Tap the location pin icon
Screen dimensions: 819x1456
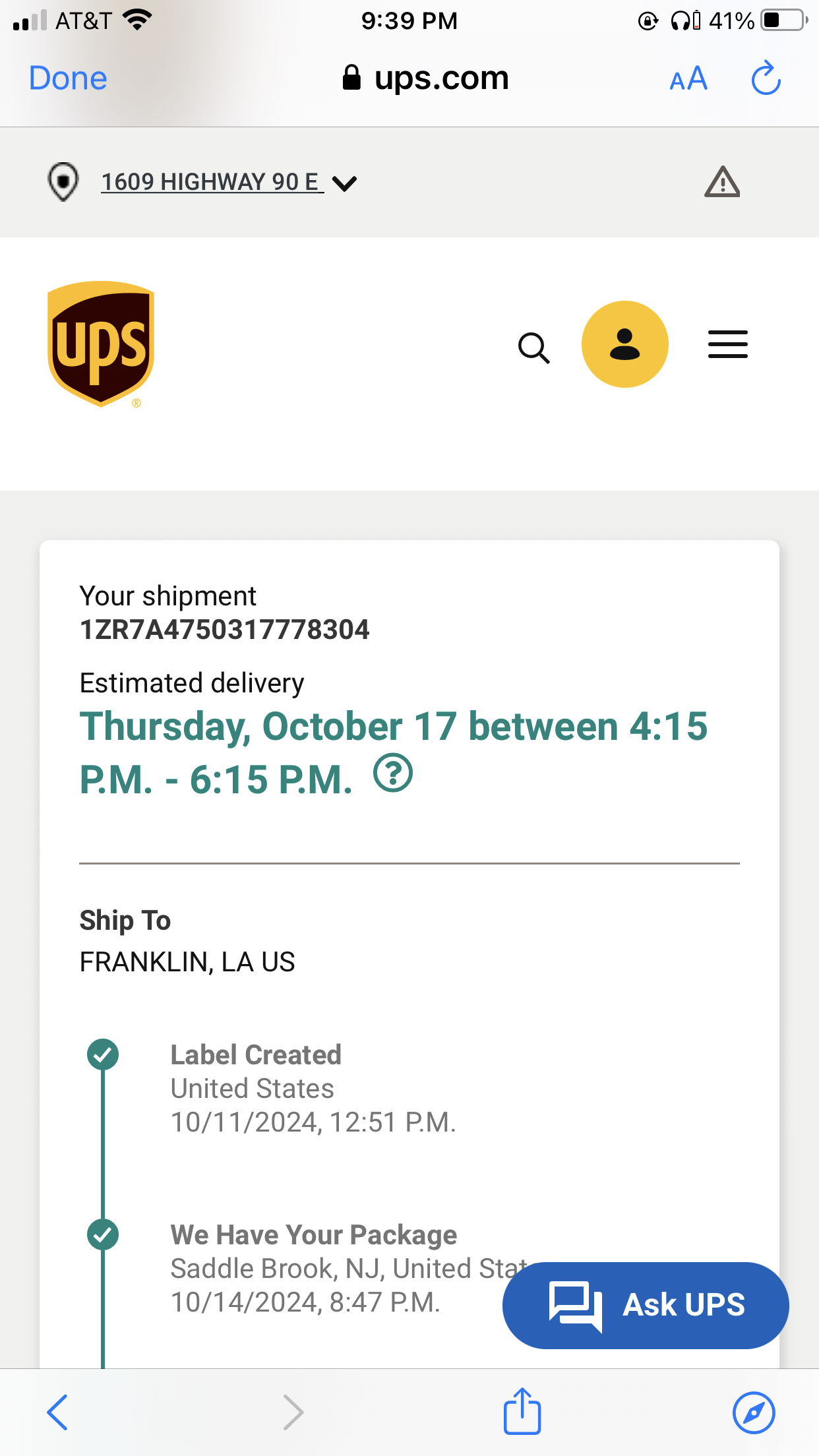(x=63, y=181)
